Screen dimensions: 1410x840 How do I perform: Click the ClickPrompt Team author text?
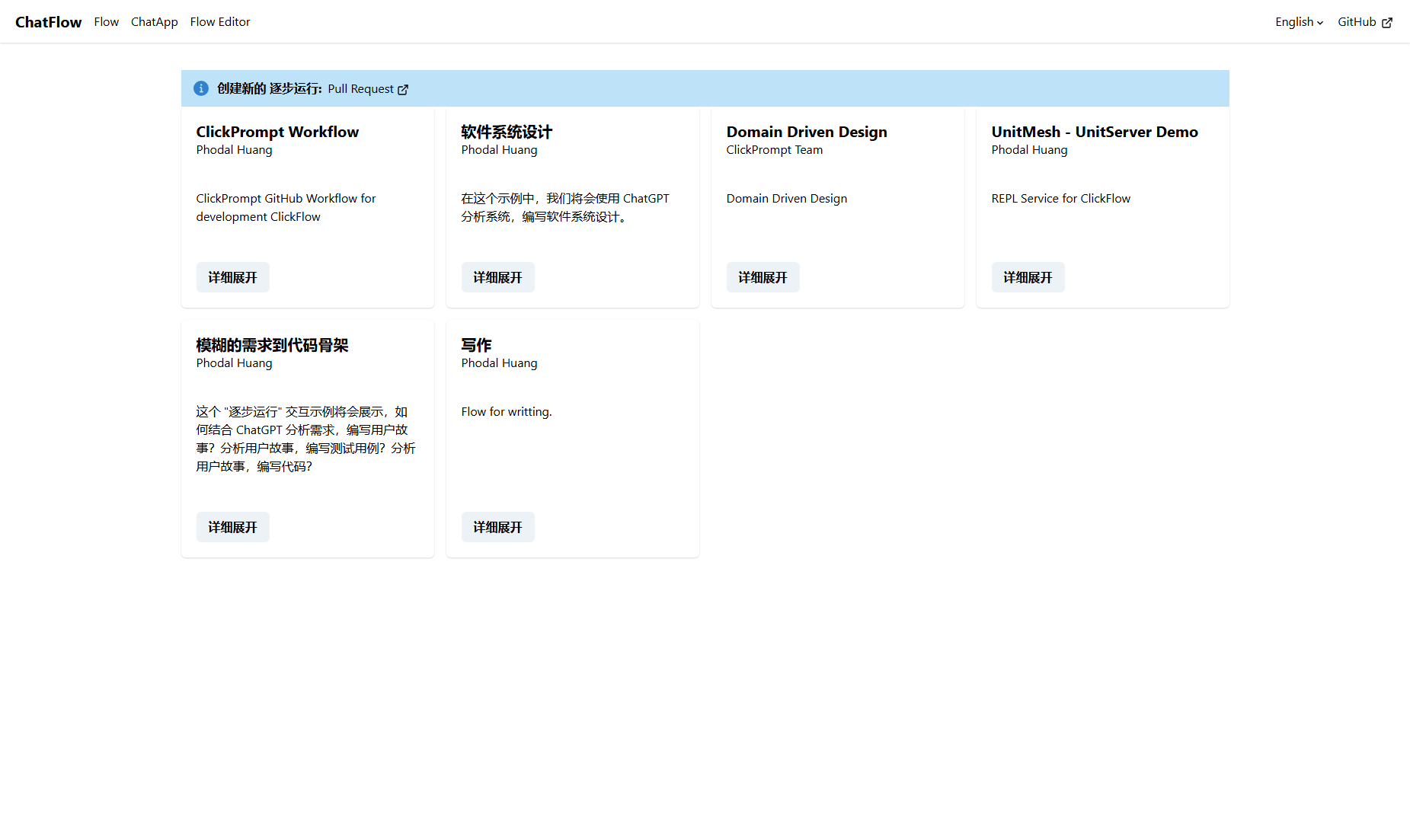click(775, 150)
